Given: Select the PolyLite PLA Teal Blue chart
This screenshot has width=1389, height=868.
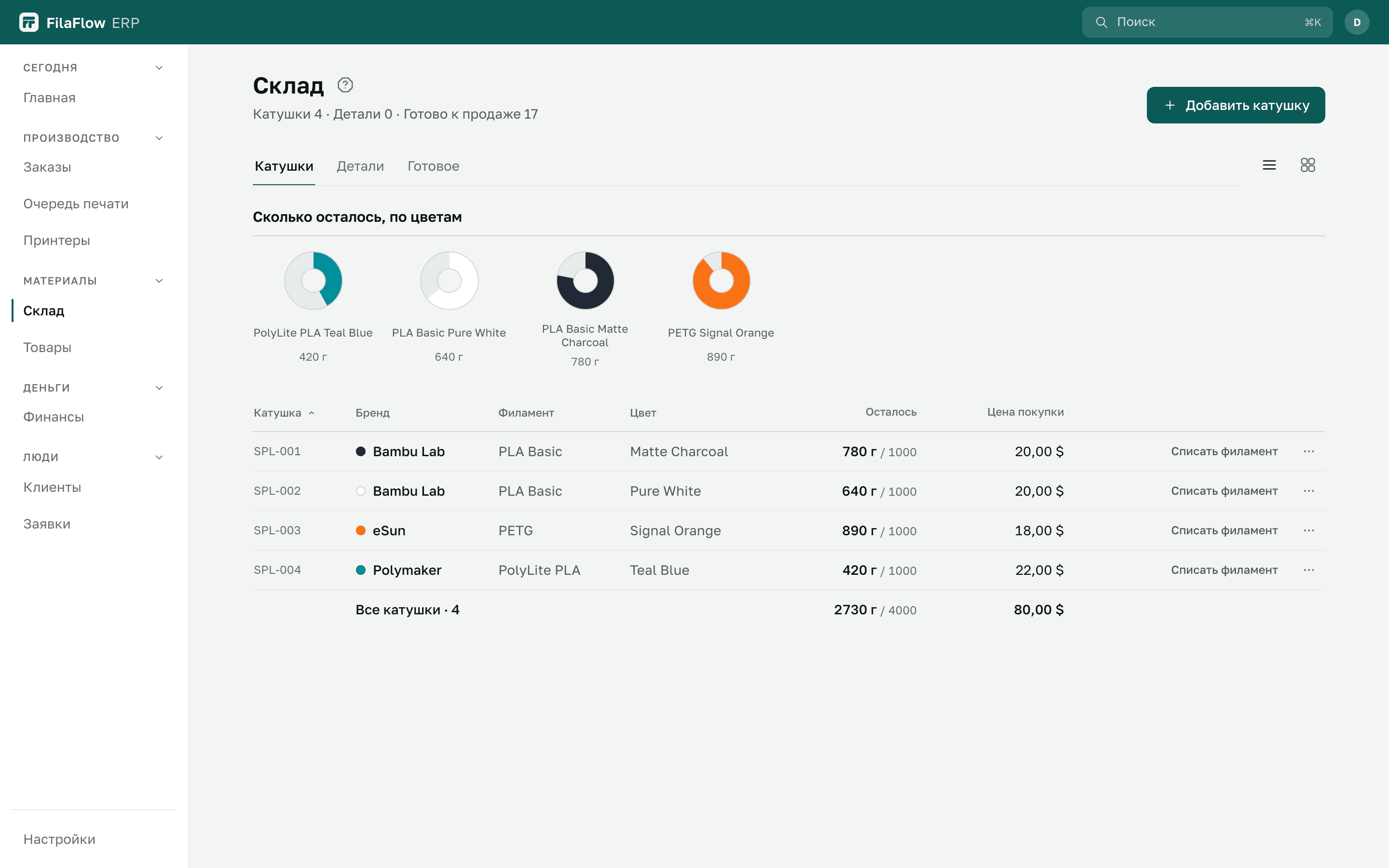Looking at the screenshot, I should 313,281.
